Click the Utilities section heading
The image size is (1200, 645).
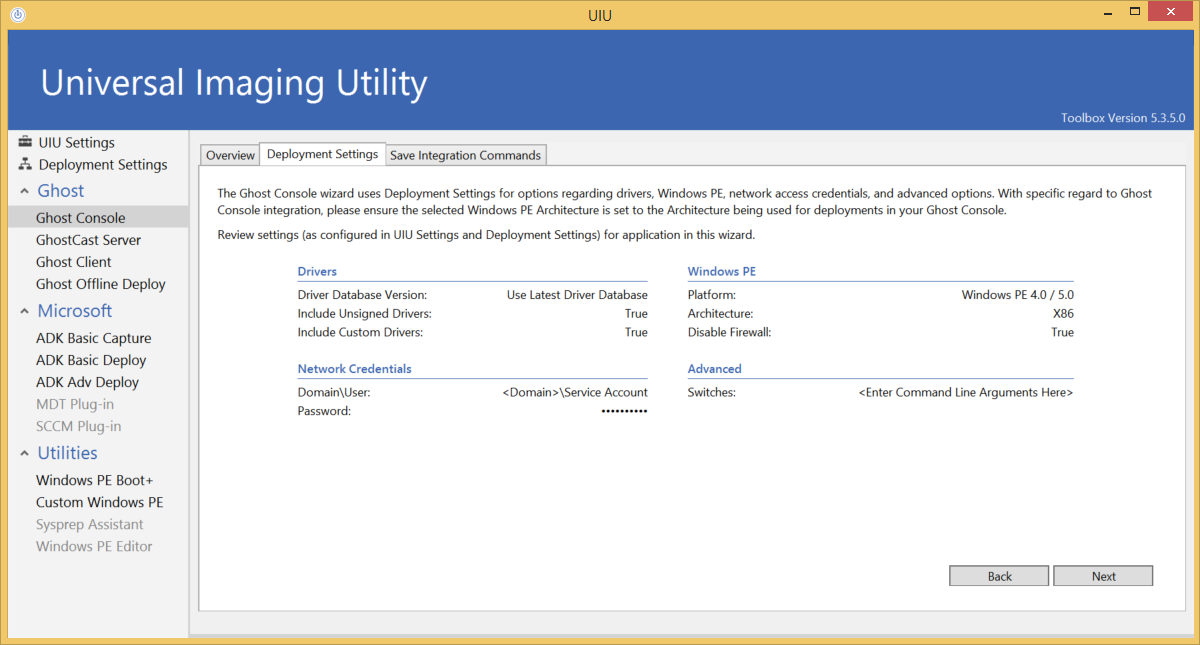[68, 453]
